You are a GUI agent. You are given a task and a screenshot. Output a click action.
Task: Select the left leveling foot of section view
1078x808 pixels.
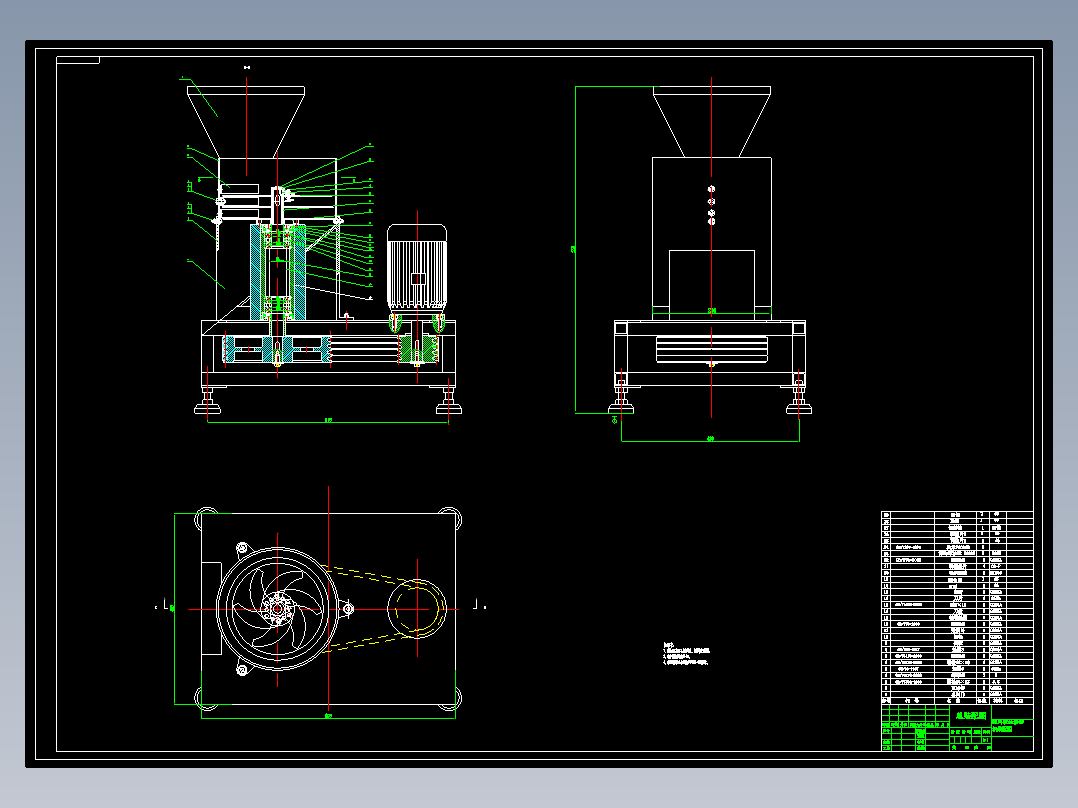point(208,401)
